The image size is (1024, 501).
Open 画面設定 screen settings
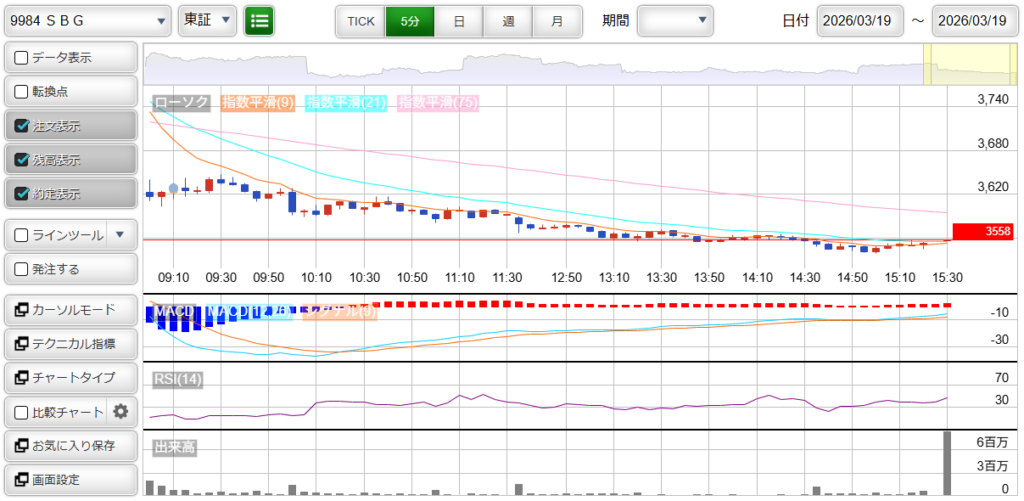70,479
